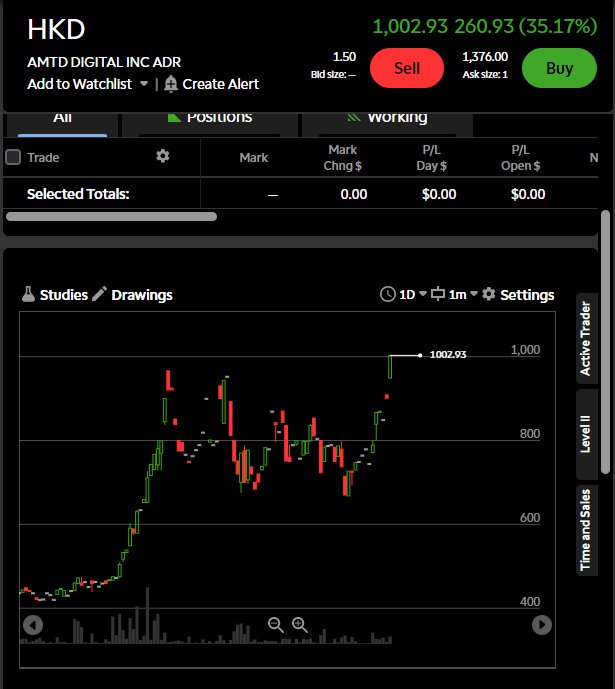Viewport: 615px width, 689px height.
Task: Click the chart Settings gear icon
Action: pyautogui.click(x=488, y=294)
